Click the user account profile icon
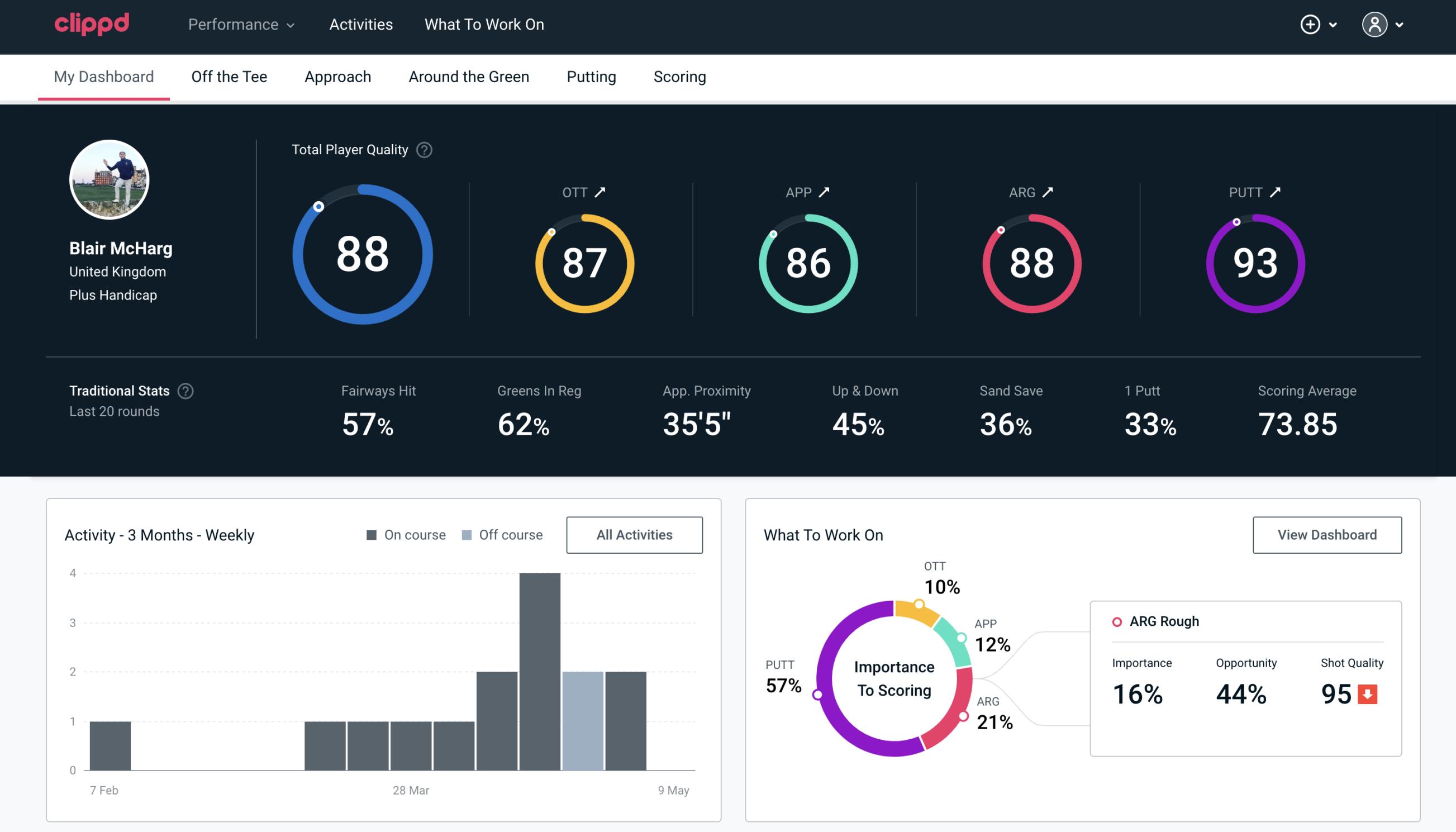Viewport: 1456px width, 832px height. click(x=1375, y=25)
